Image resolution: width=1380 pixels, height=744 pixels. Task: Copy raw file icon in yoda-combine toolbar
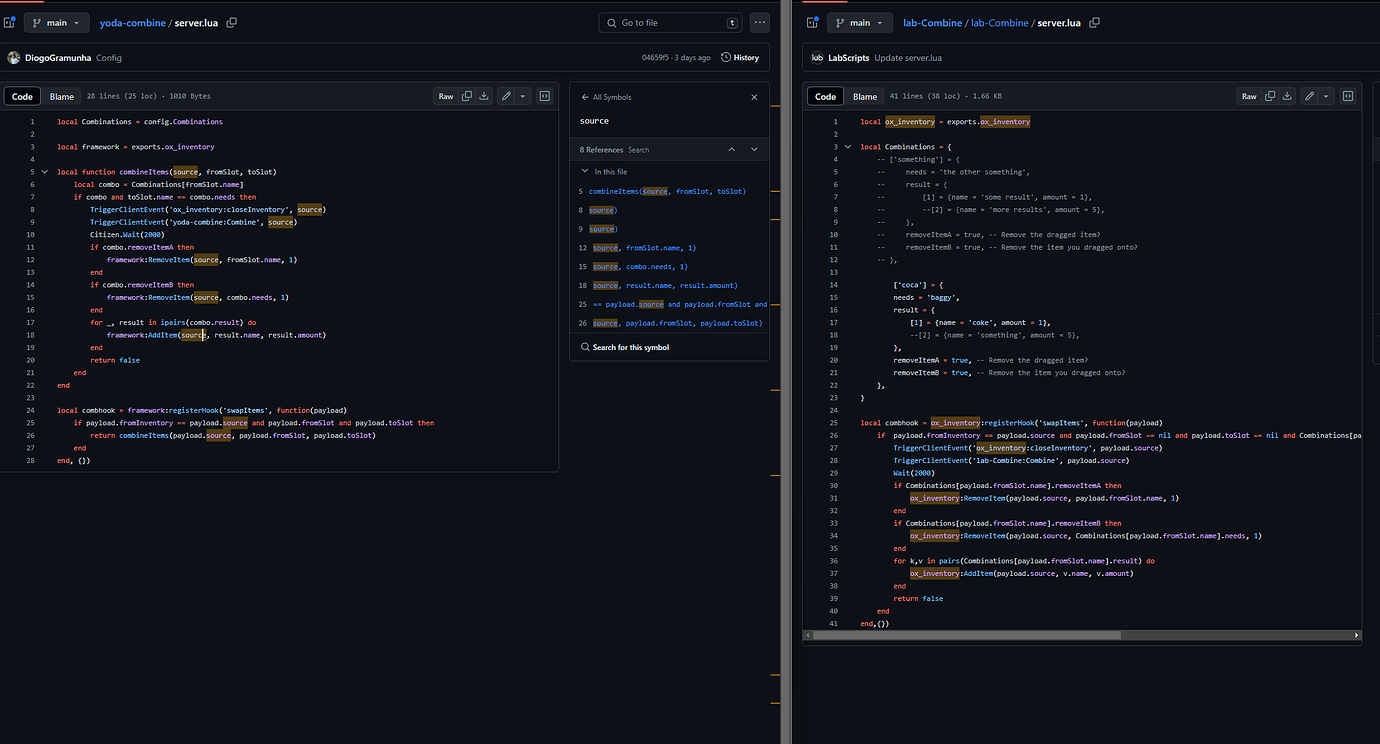click(467, 96)
